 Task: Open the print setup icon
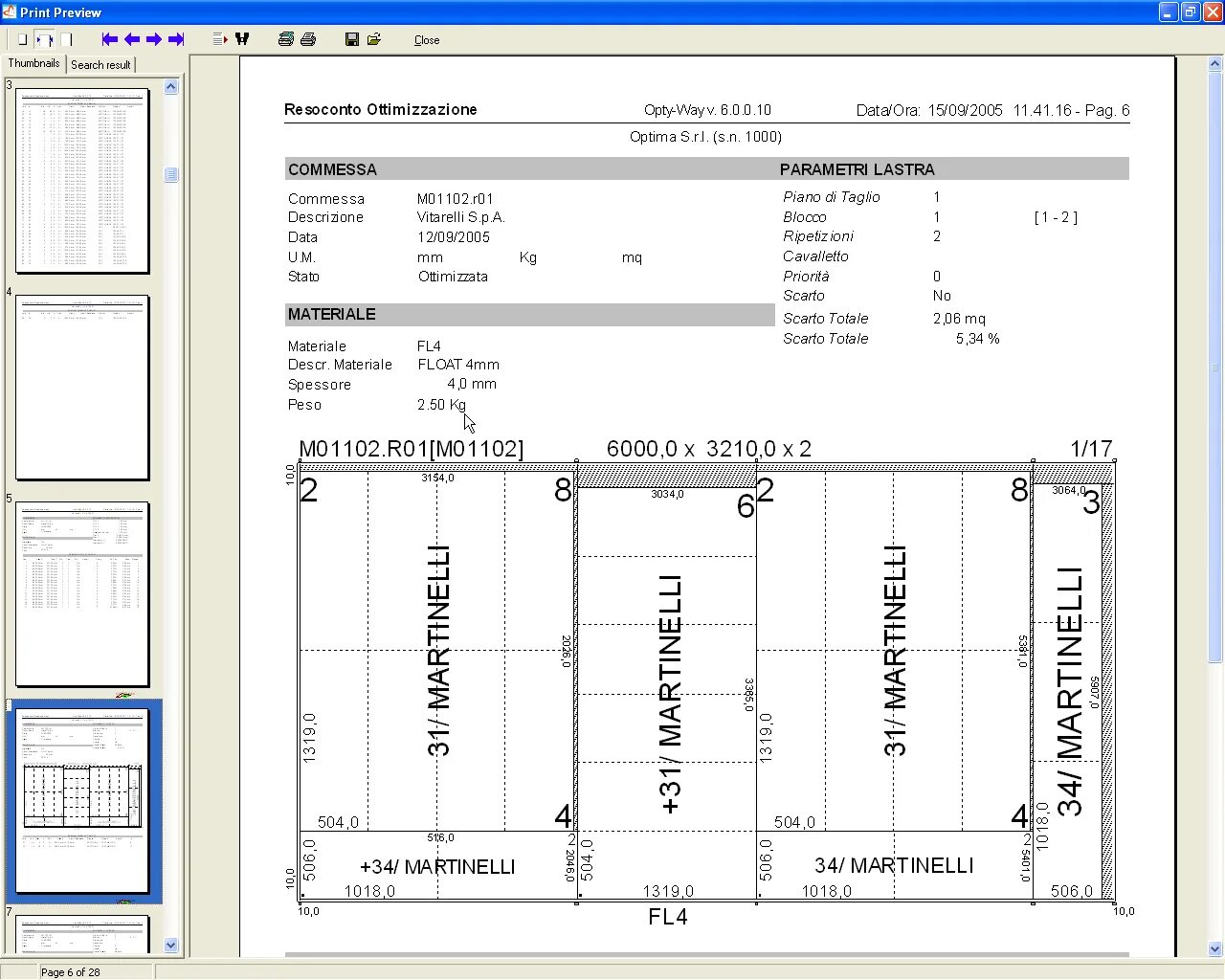(285, 39)
